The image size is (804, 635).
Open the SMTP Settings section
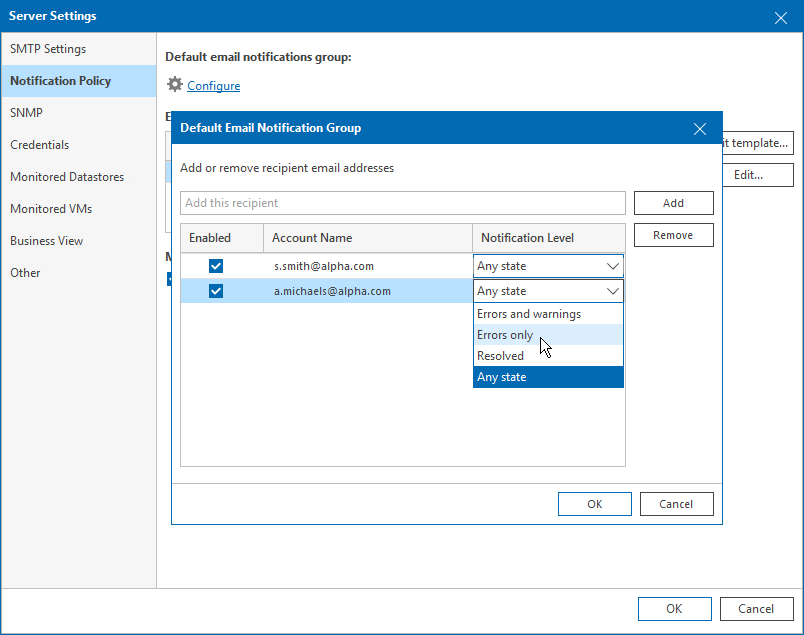(48, 49)
